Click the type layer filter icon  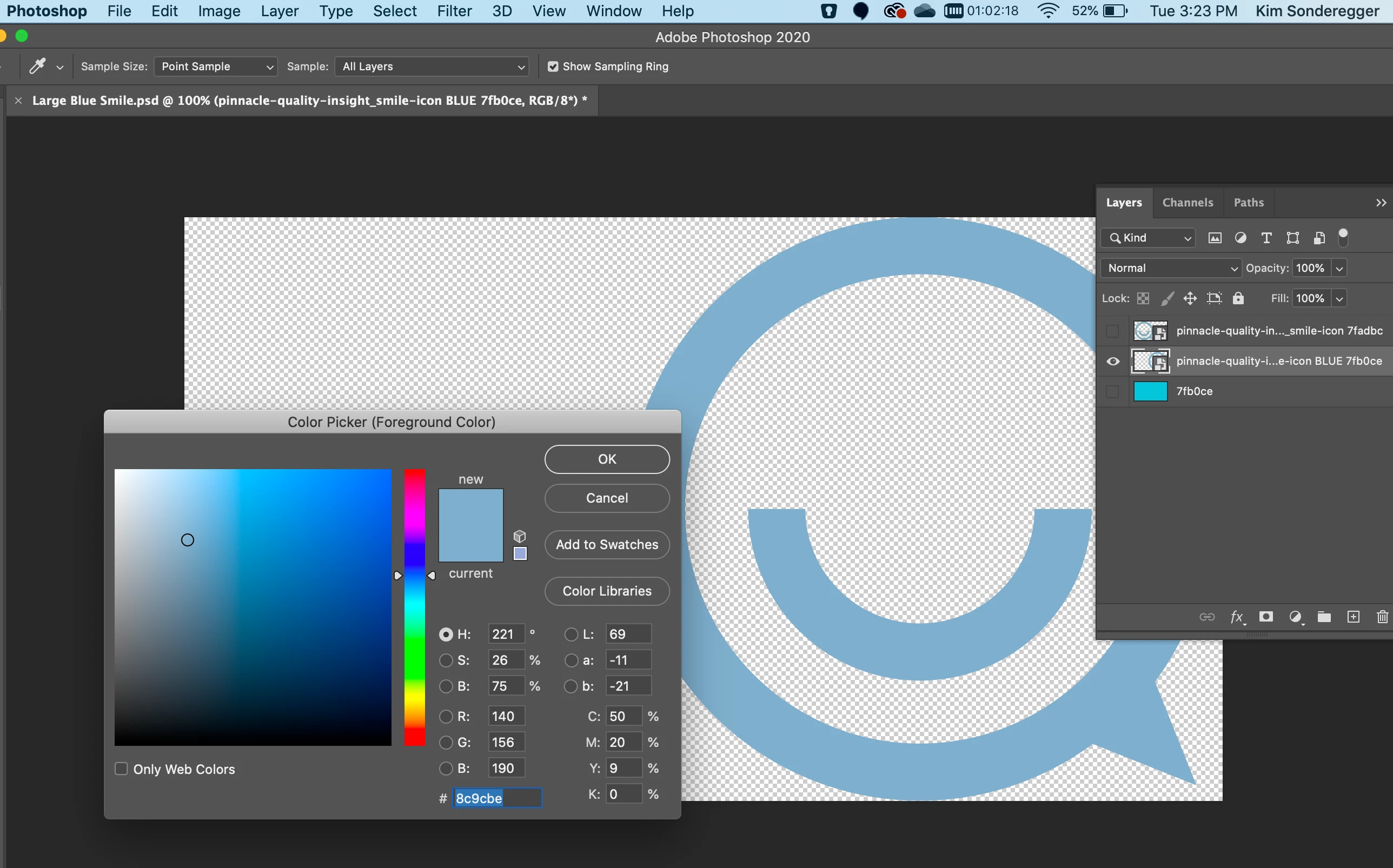(x=1266, y=238)
